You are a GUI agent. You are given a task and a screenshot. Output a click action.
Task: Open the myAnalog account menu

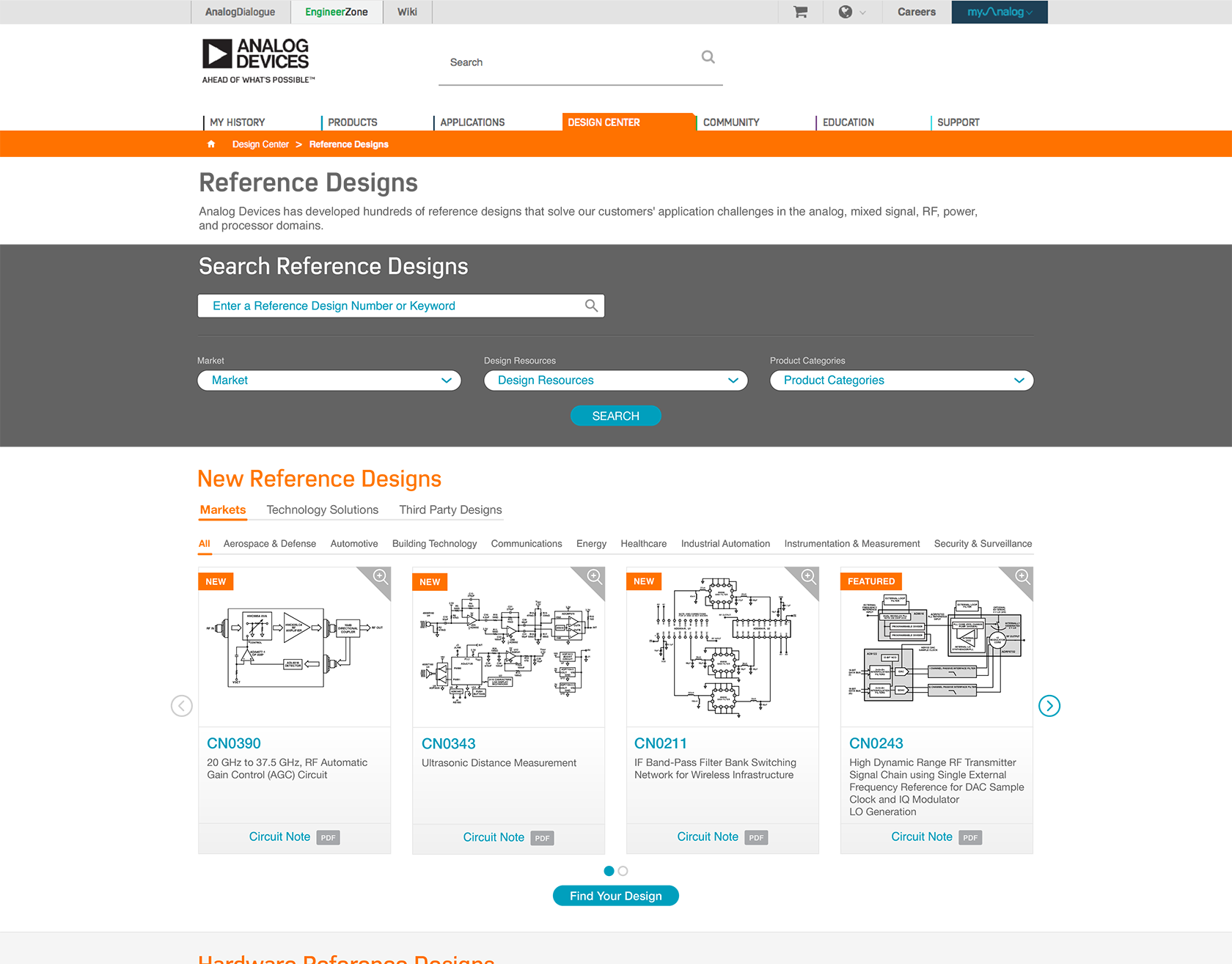pos(1000,12)
